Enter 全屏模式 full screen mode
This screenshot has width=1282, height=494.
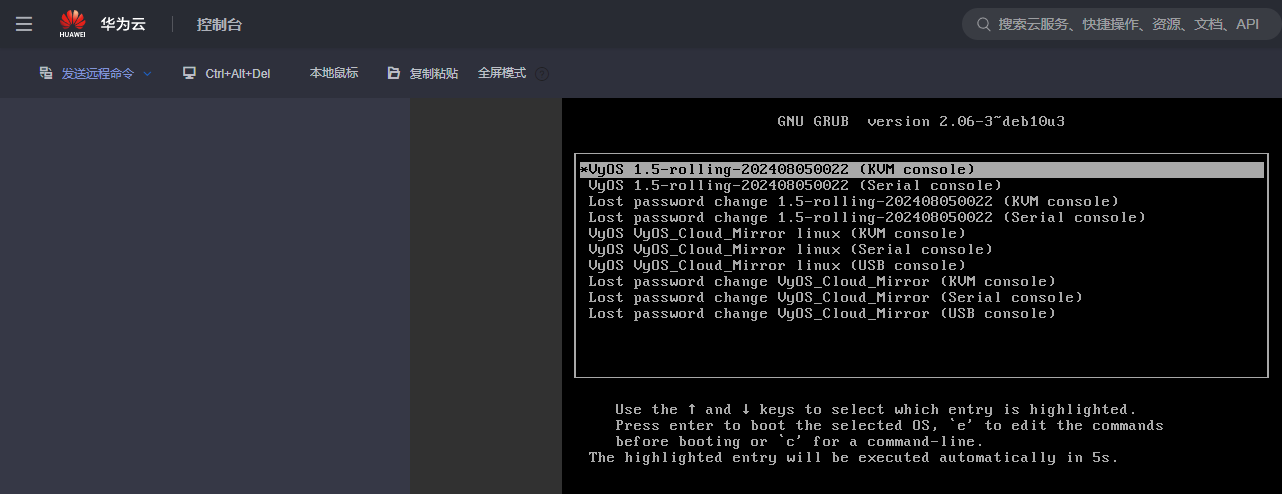pyautogui.click(x=502, y=73)
